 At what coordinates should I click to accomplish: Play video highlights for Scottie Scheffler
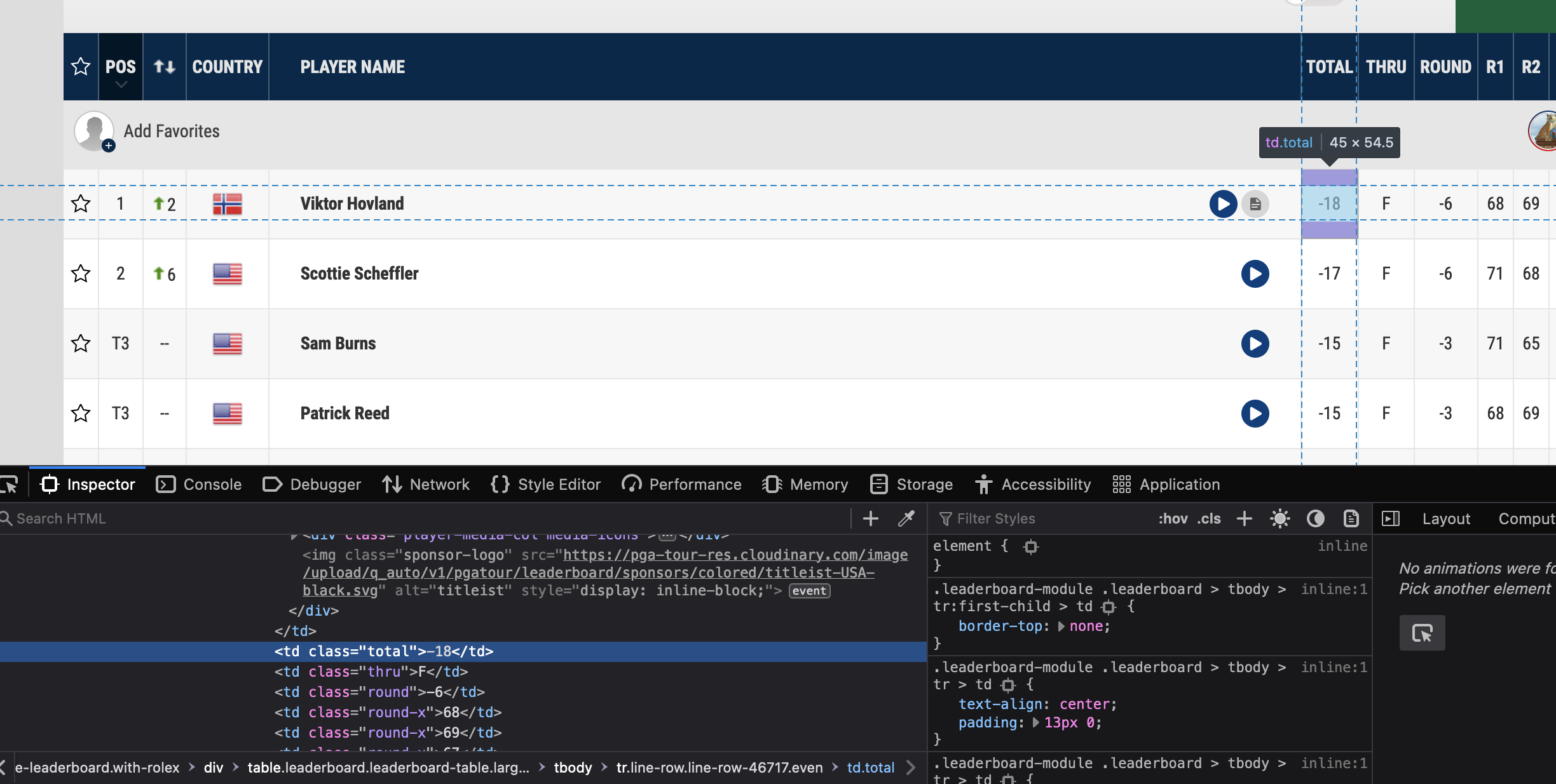pyautogui.click(x=1255, y=274)
